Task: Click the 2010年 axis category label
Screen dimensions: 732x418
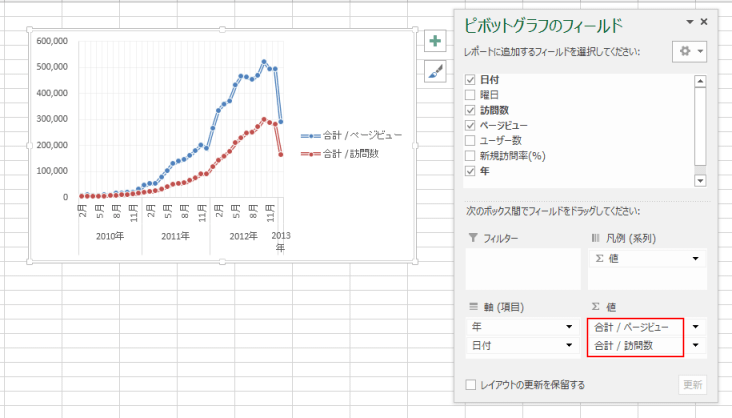Action: (x=110, y=236)
